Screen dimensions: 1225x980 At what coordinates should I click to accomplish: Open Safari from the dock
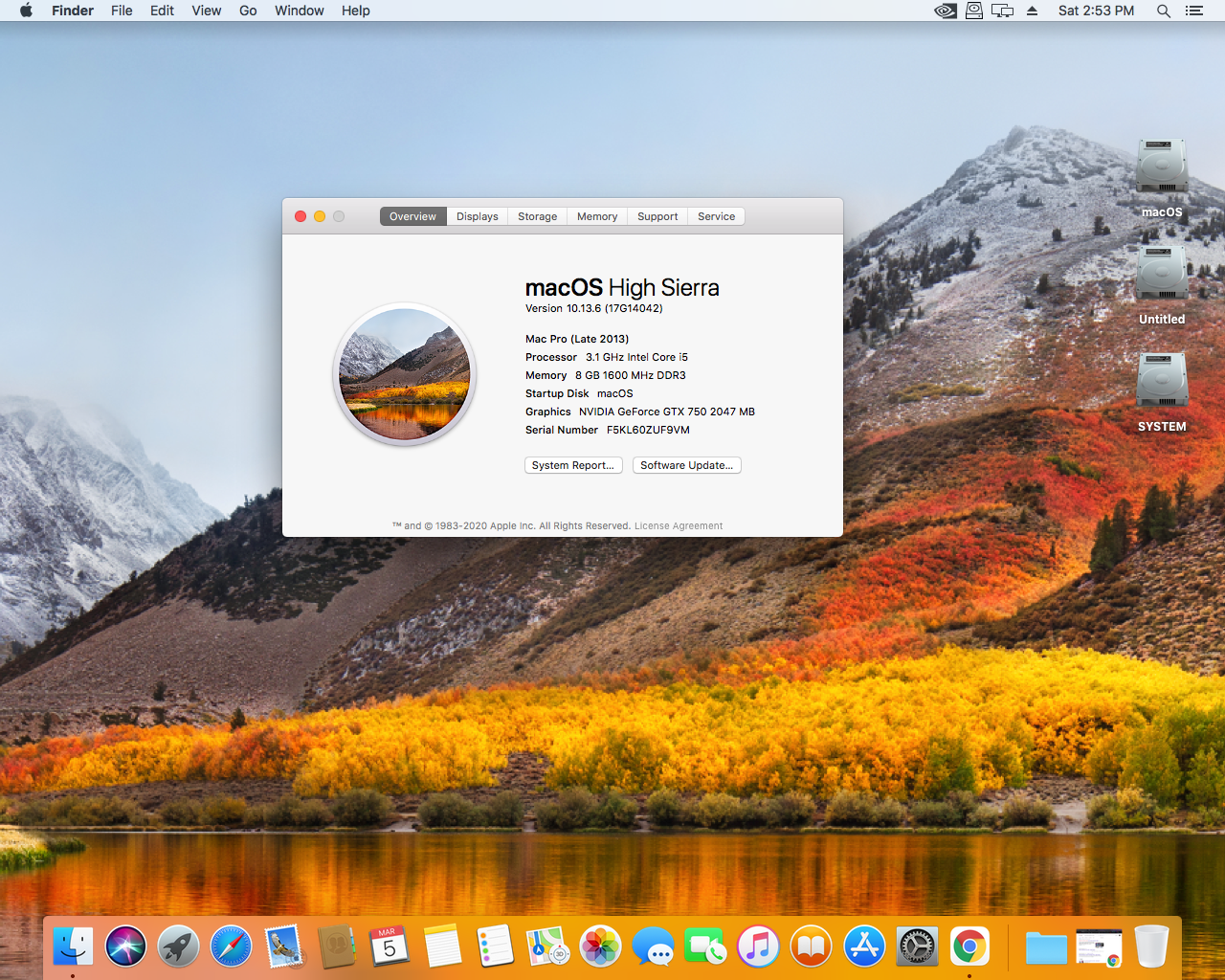pos(231,947)
